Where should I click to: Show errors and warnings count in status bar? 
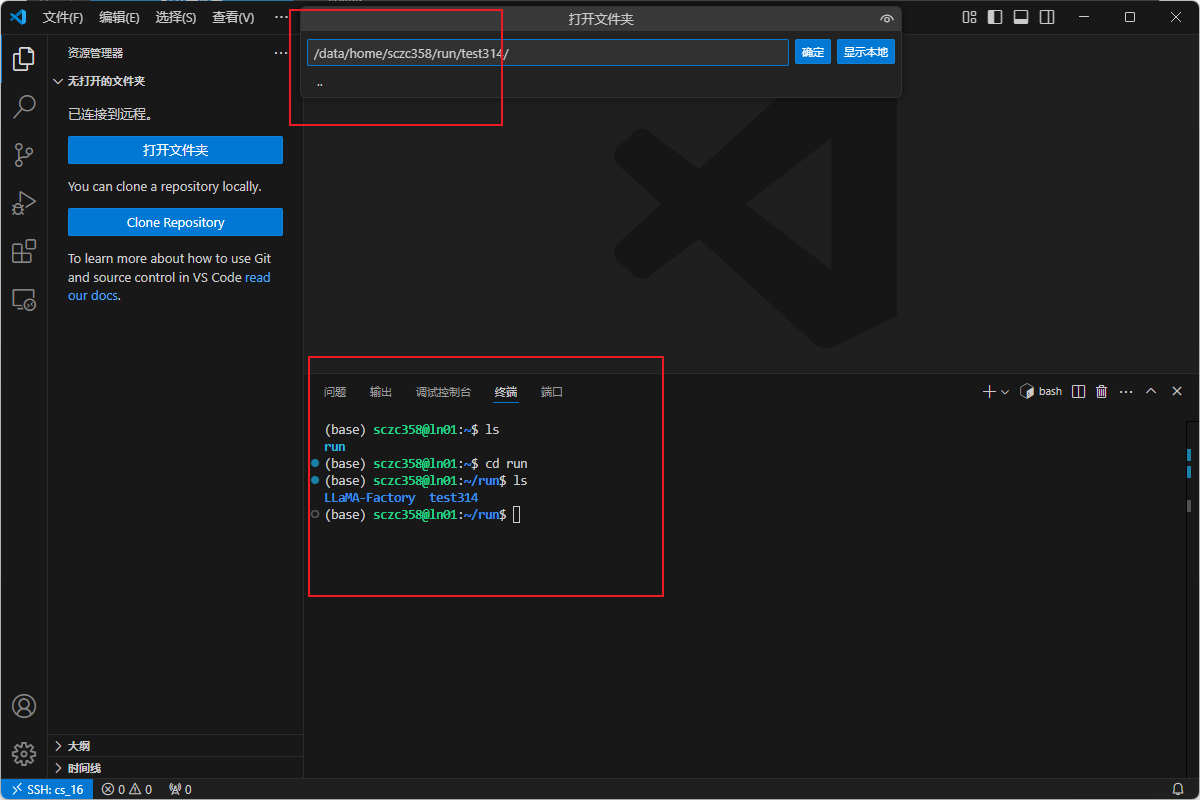tap(127, 789)
